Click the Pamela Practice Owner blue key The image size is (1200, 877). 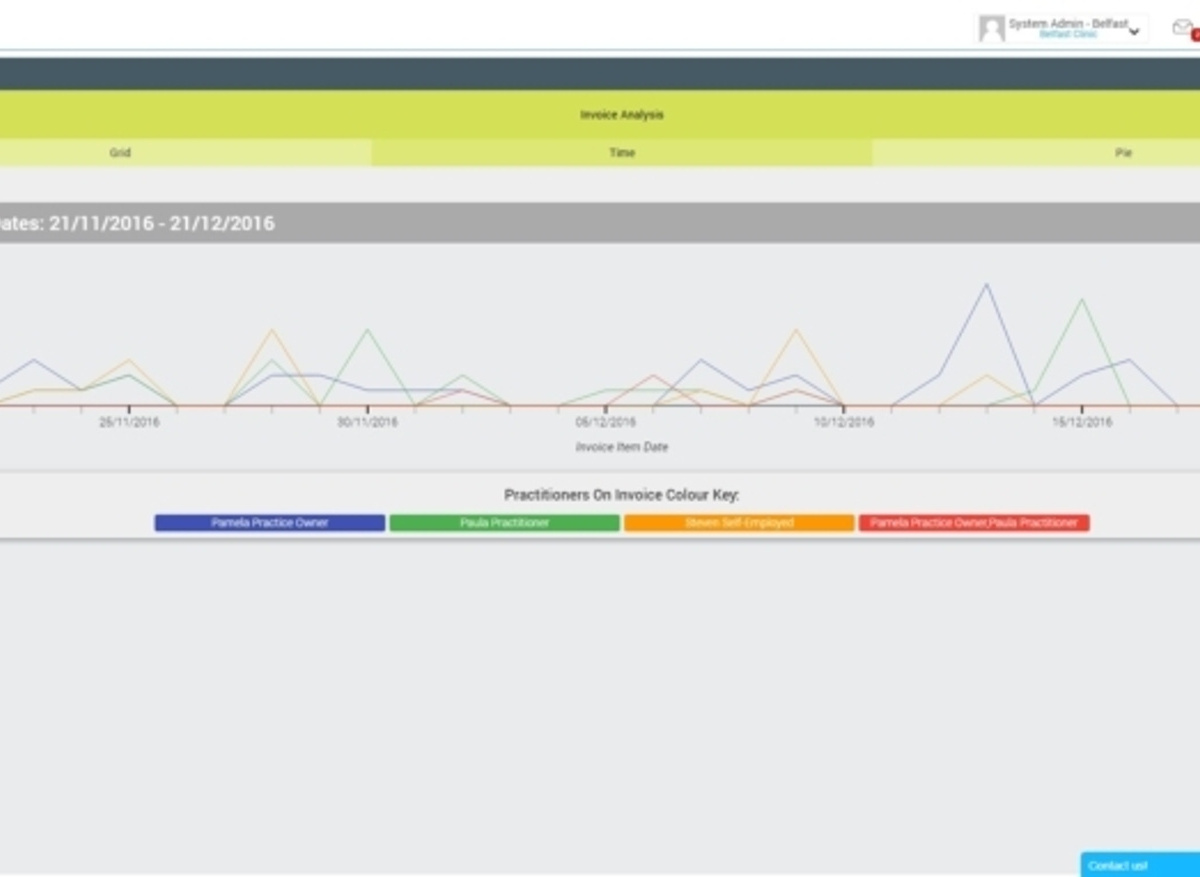pos(270,523)
